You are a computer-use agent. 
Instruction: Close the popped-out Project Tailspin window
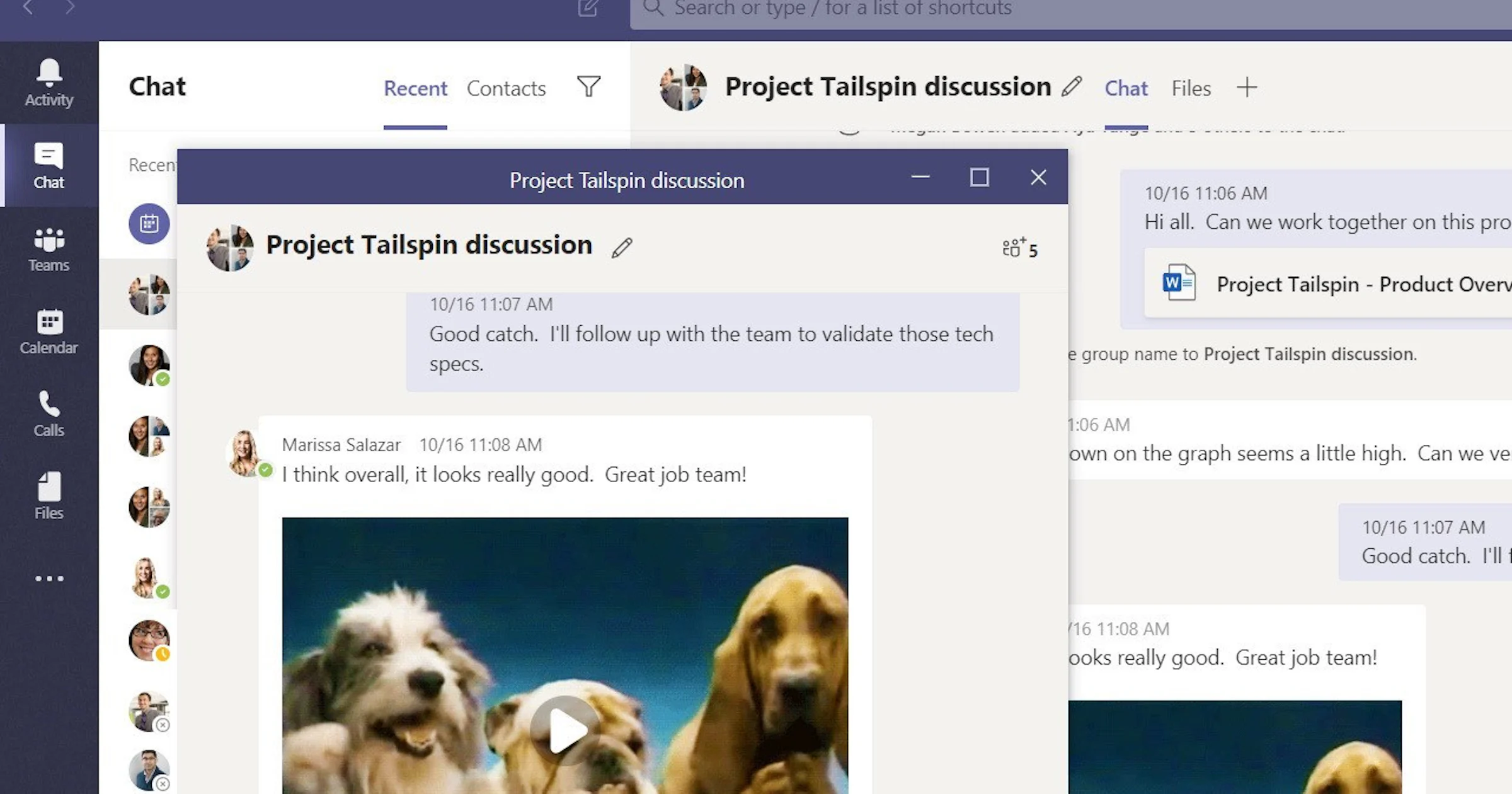tap(1038, 177)
